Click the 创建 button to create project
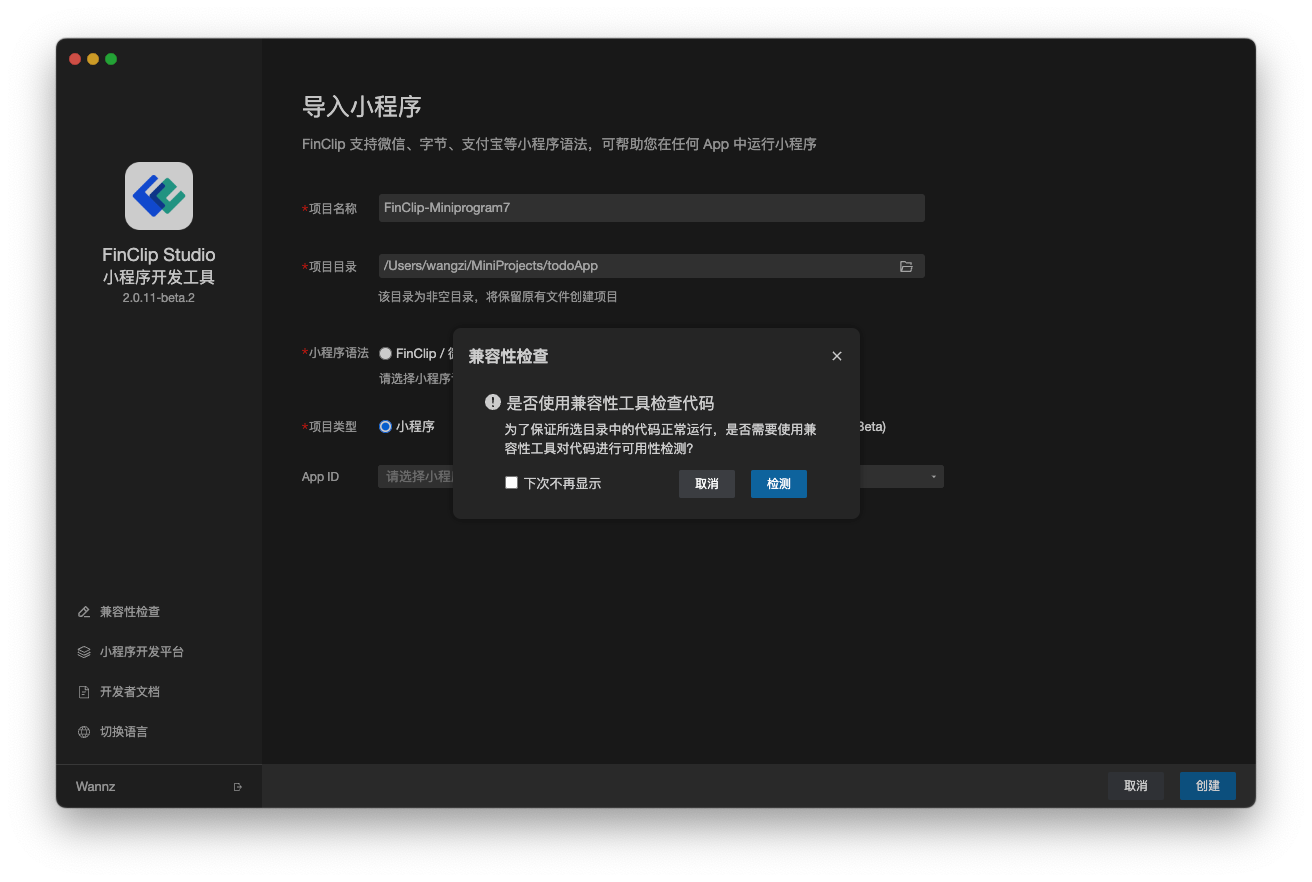The image size is (1312, 882). [x=1207, y=785]
